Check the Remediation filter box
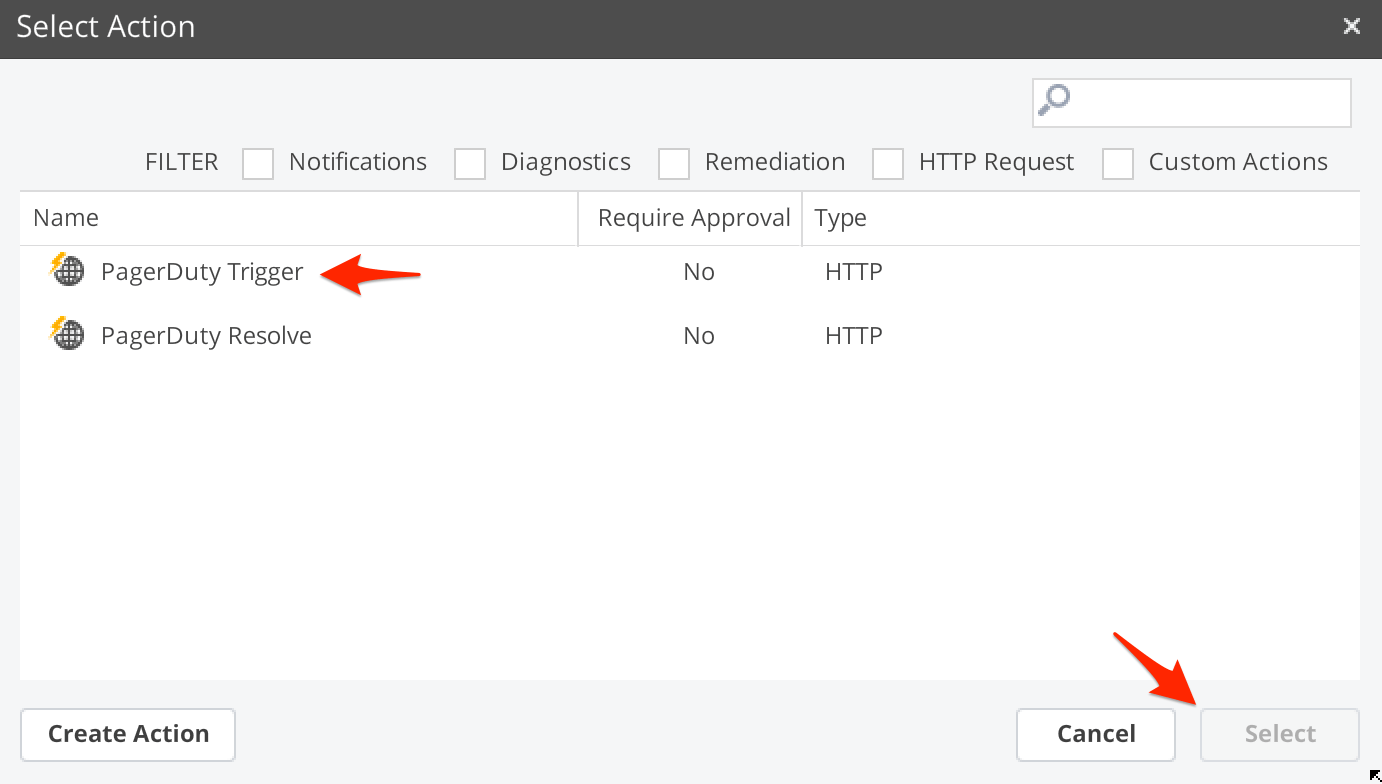Screen dimensions: 1382x784 coord(674,163)
